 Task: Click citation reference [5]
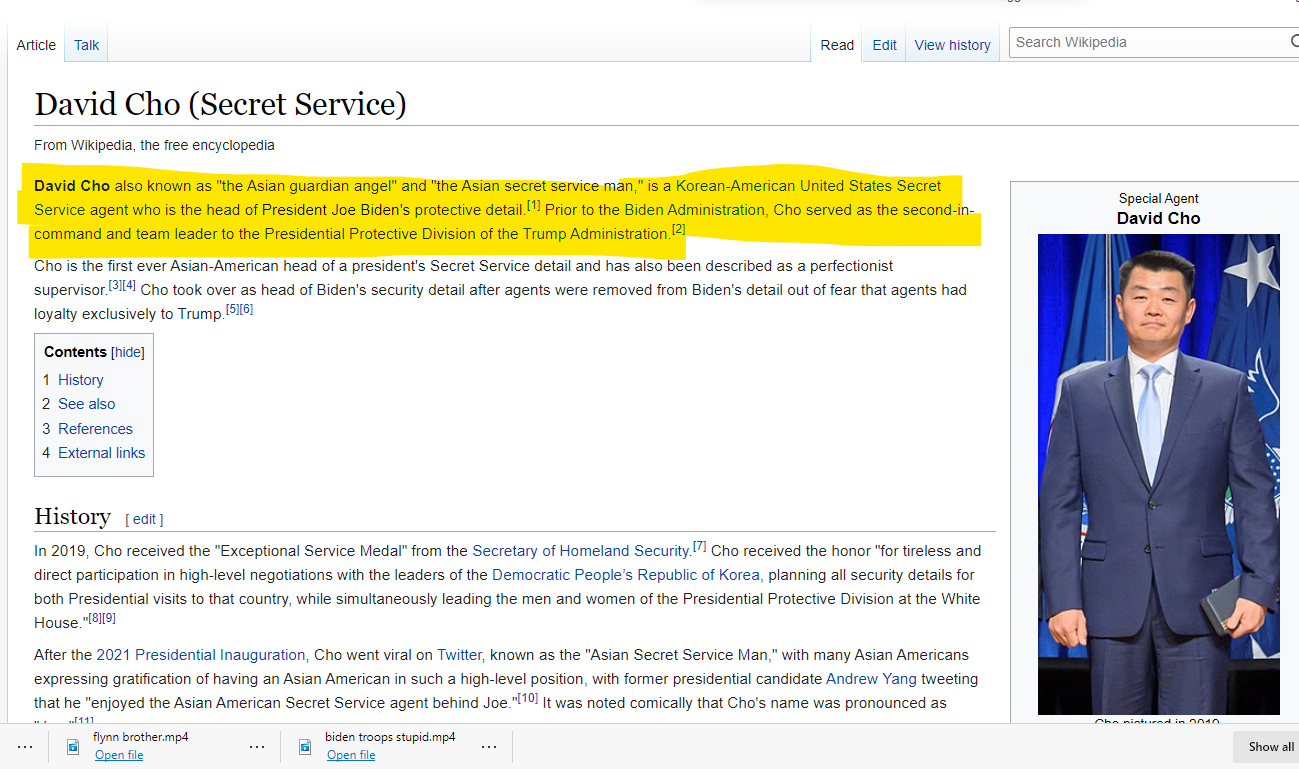click(232, 310)
